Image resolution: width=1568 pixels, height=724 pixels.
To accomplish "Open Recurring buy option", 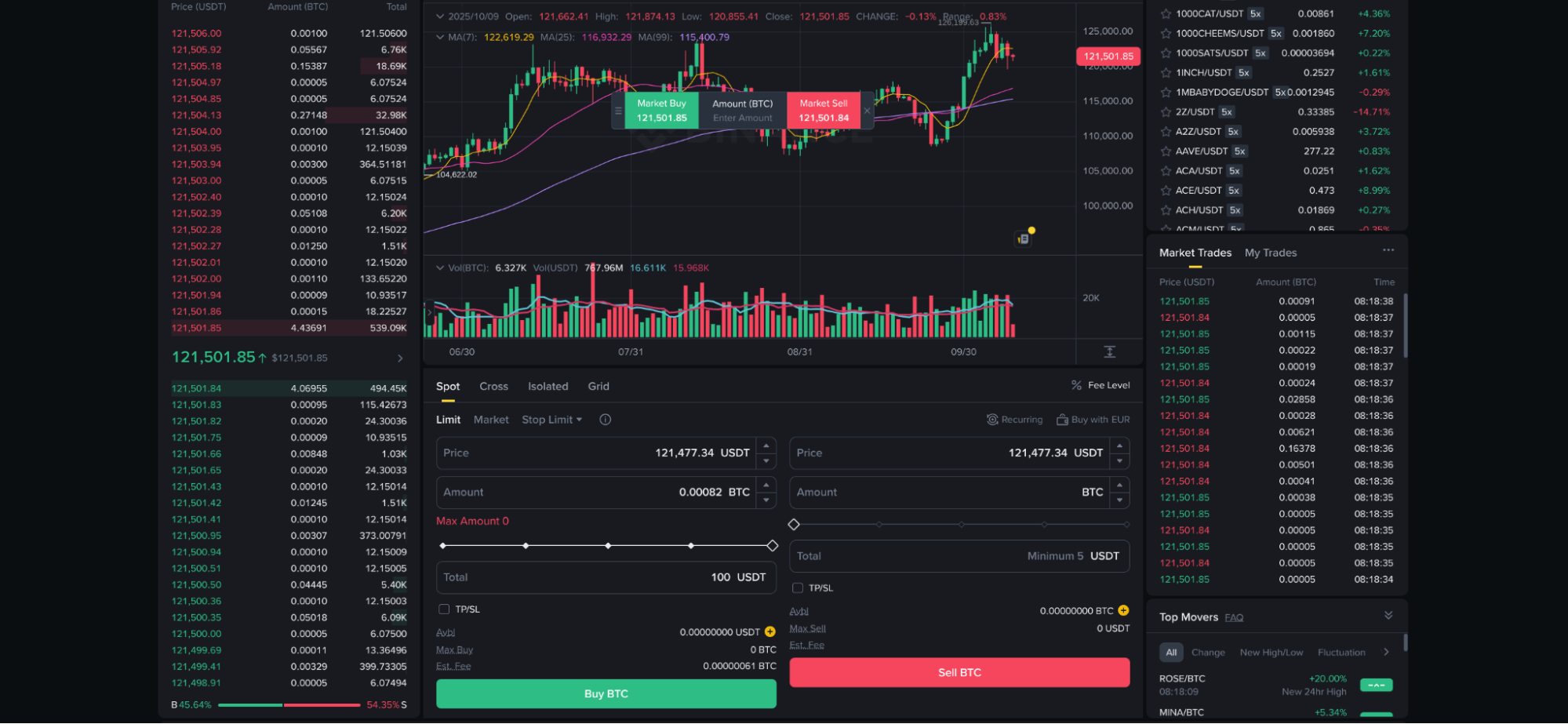I will (1014, 420).
